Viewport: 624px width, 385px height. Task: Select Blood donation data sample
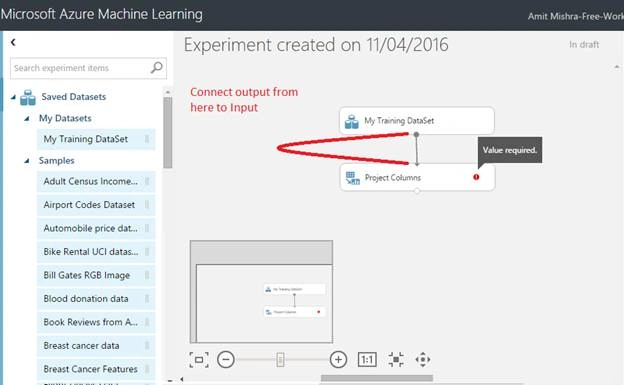96,299
